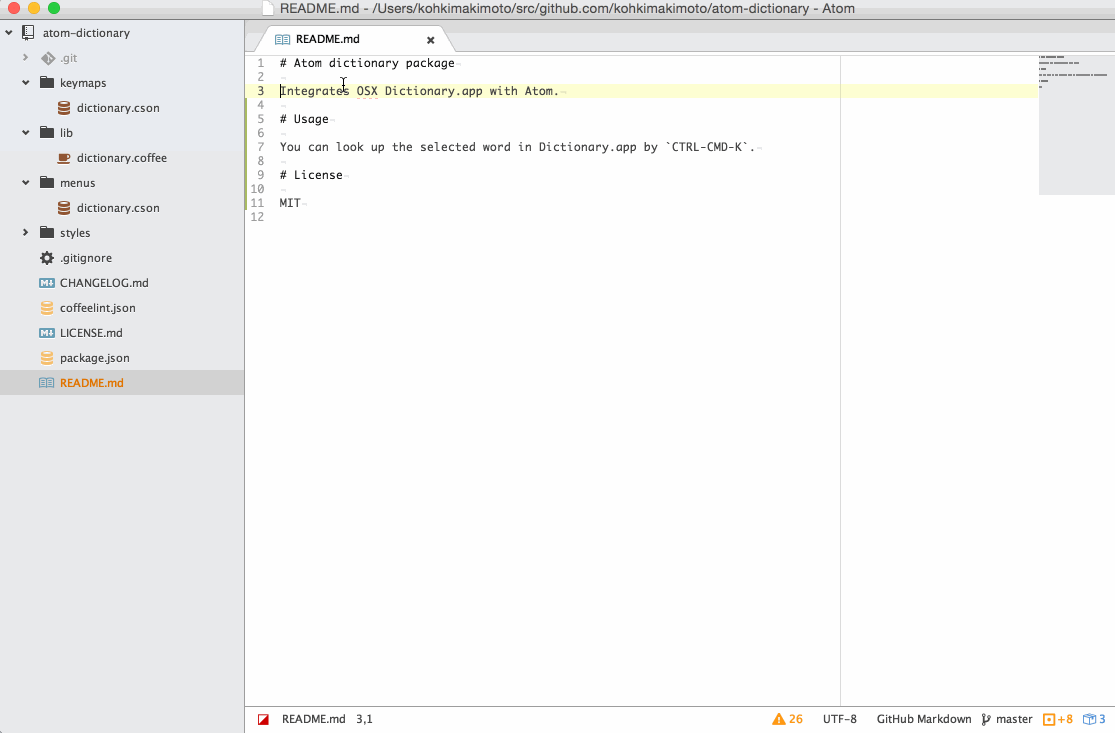
Task: Select the .git folder label
Action: coord(68,58)
